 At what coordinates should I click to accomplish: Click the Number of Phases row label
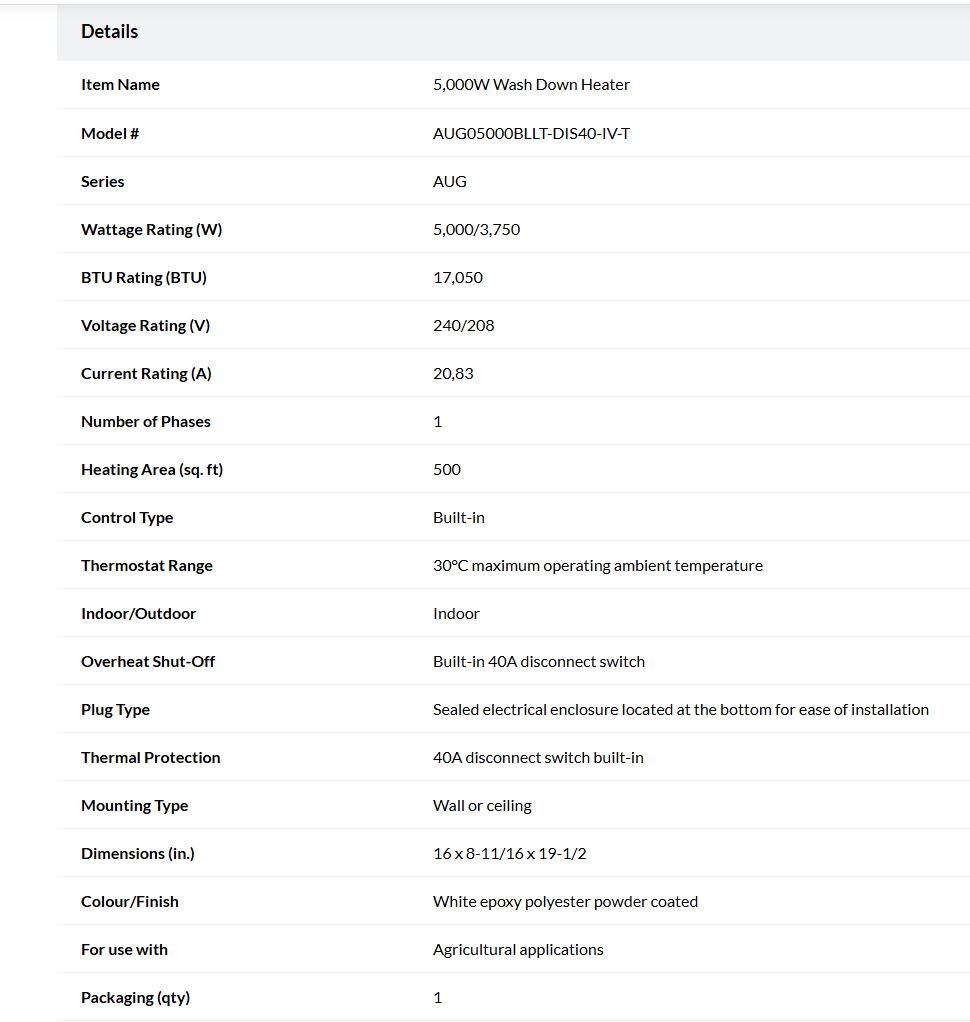click(x=145, y=422)
